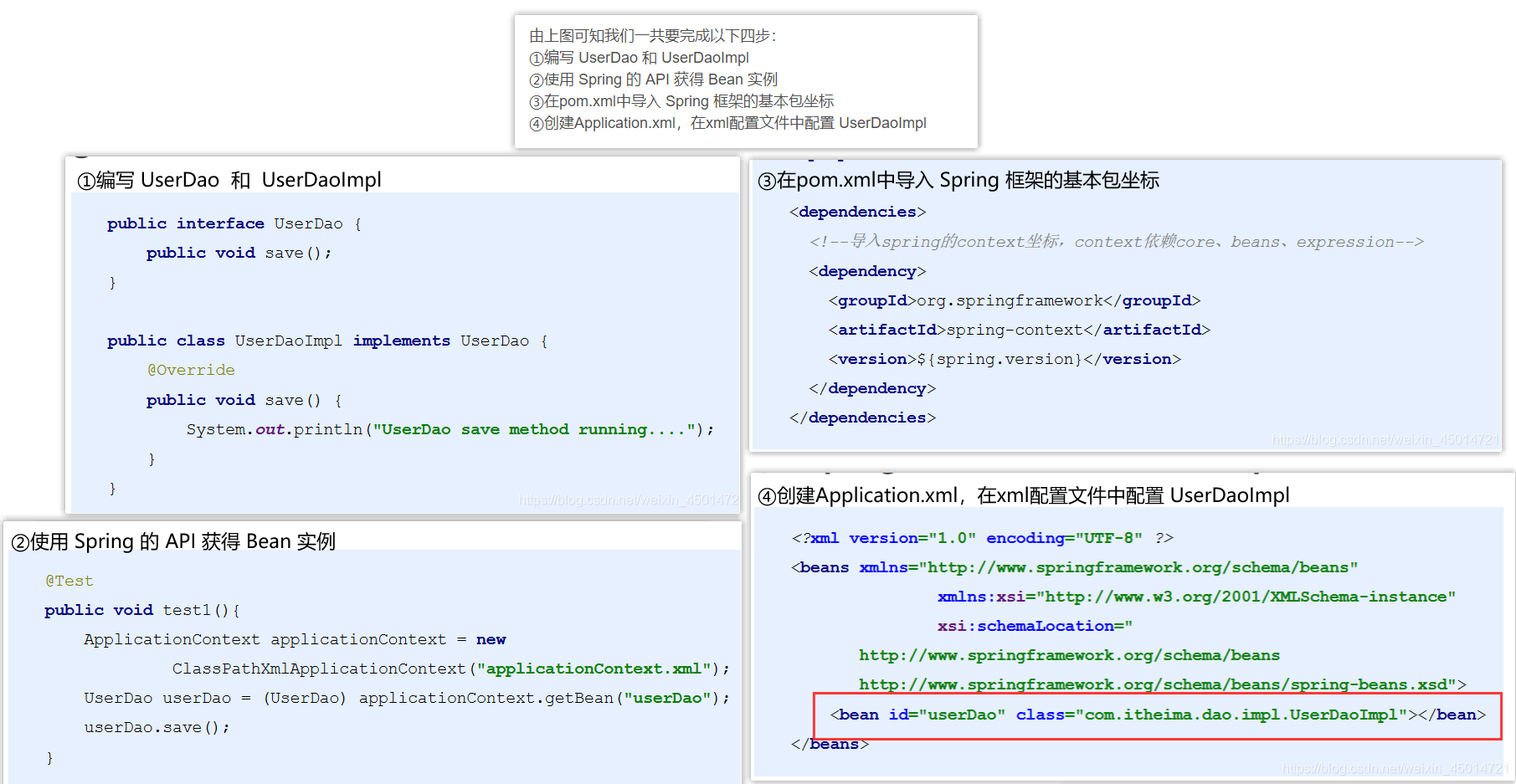The height and width of the screenshot is (784, 1516).
Task: Click the '<beans xmlns=' line
Action: [x=1075, y=567]
